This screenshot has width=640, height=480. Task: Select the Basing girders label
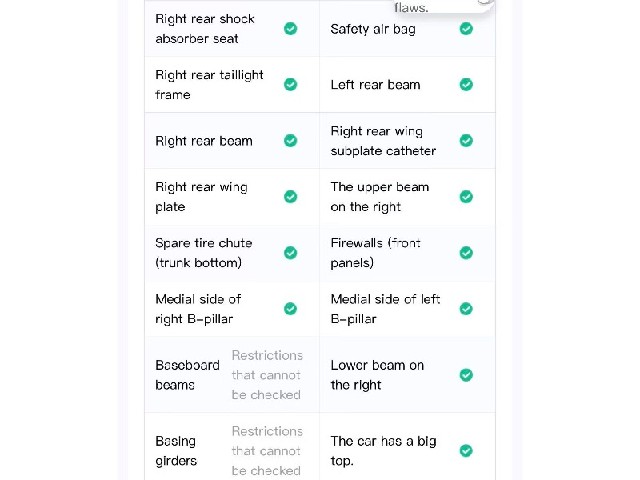(x=176, y=451)
